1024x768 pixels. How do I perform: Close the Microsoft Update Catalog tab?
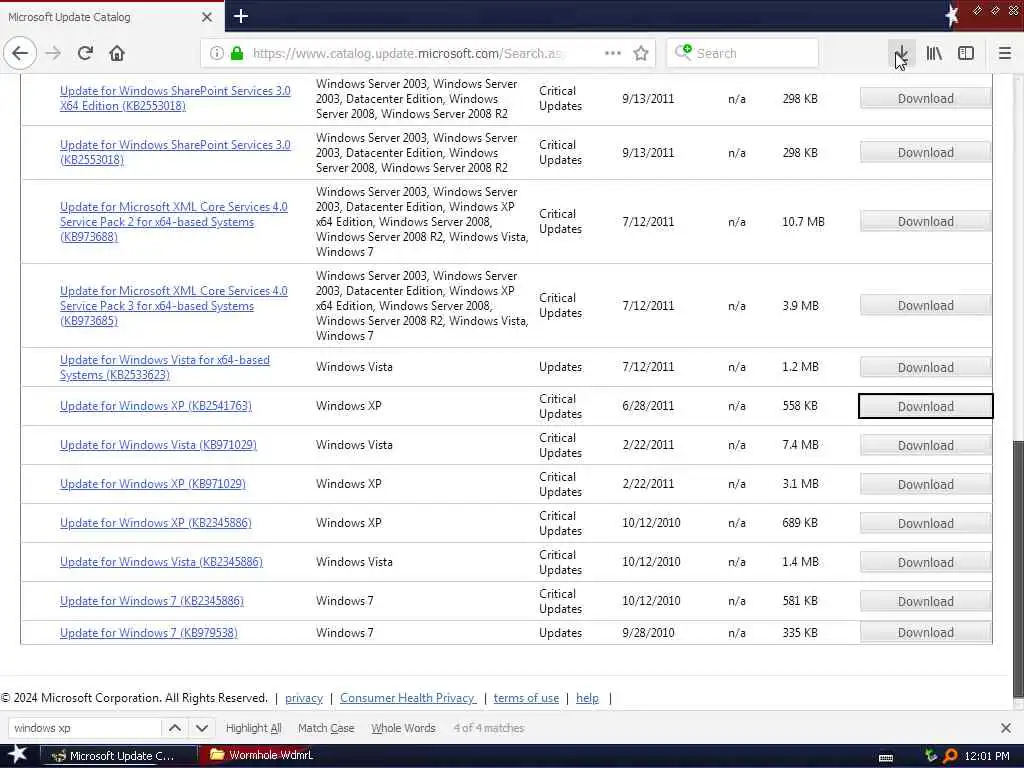[206, 17]
